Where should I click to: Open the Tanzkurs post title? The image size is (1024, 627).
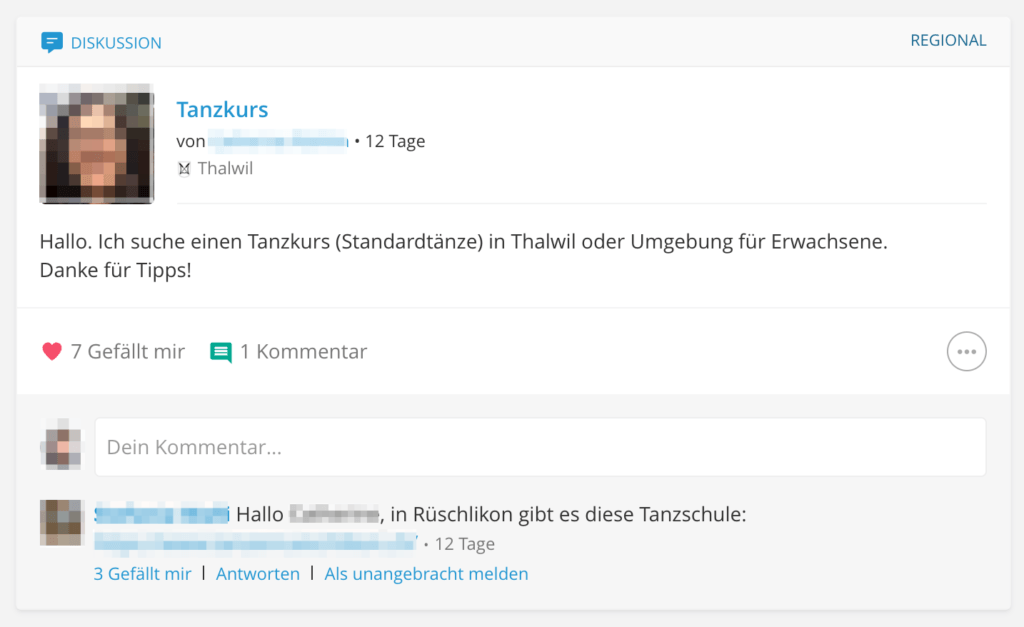[222, 109]
